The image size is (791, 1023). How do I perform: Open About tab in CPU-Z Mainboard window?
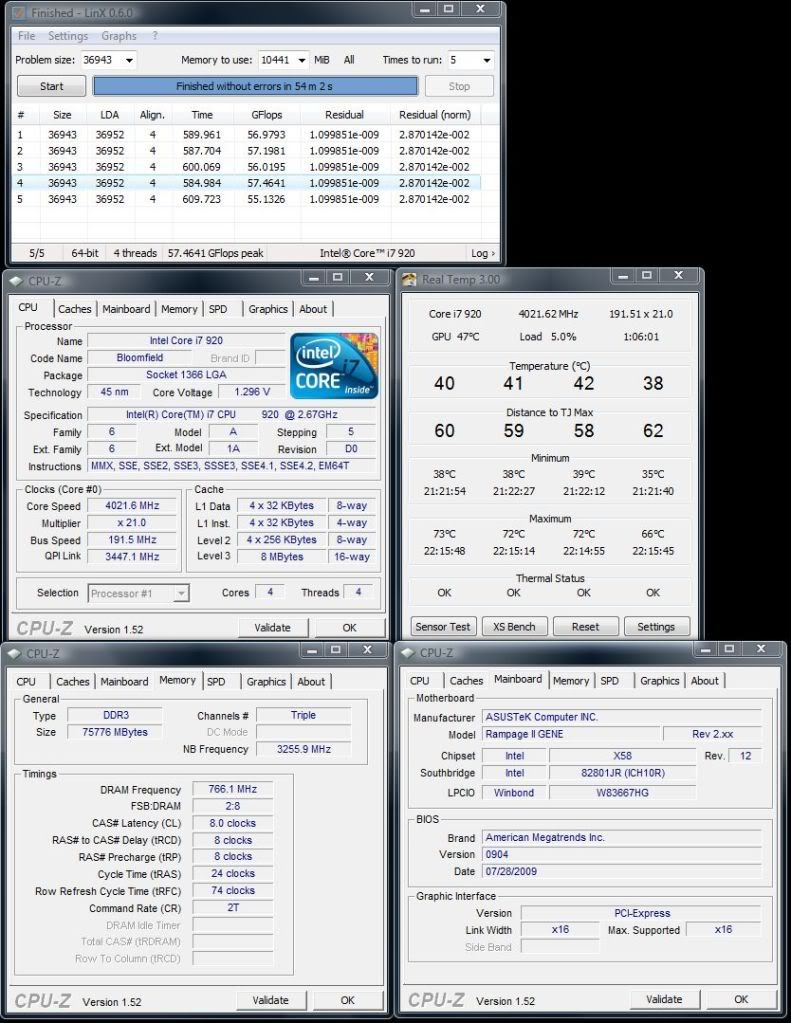click(705, 681)
